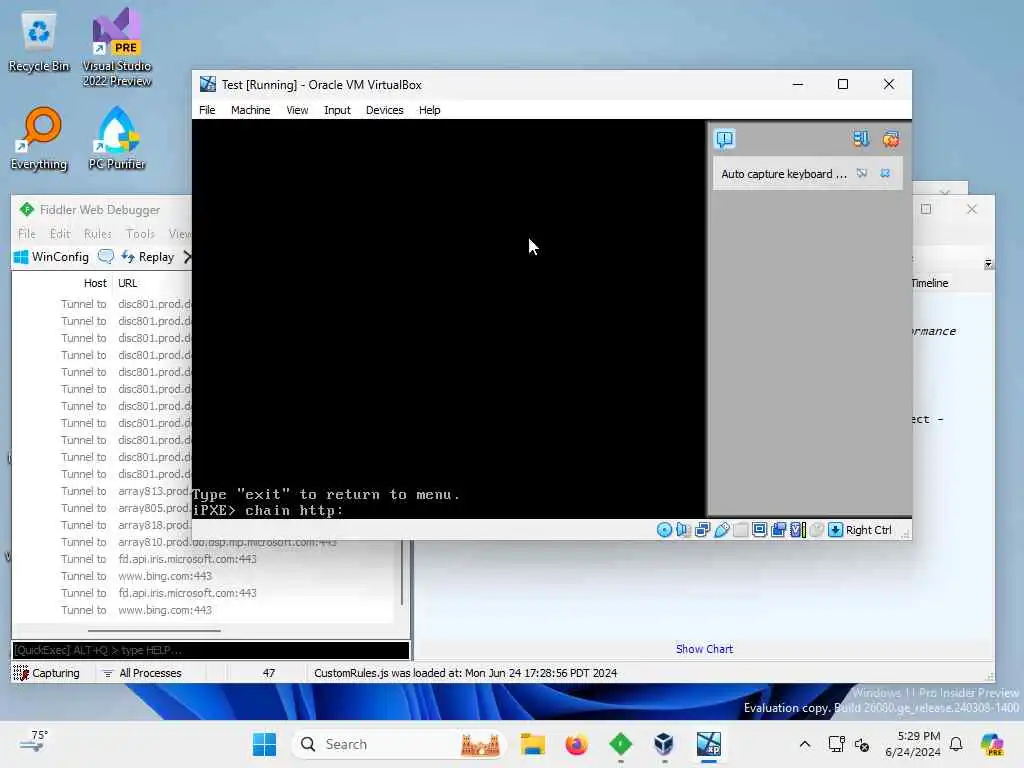Open the optical disk status icon in VirtualBox
This screenshot has height=768, width=1024.
(664, 530)
